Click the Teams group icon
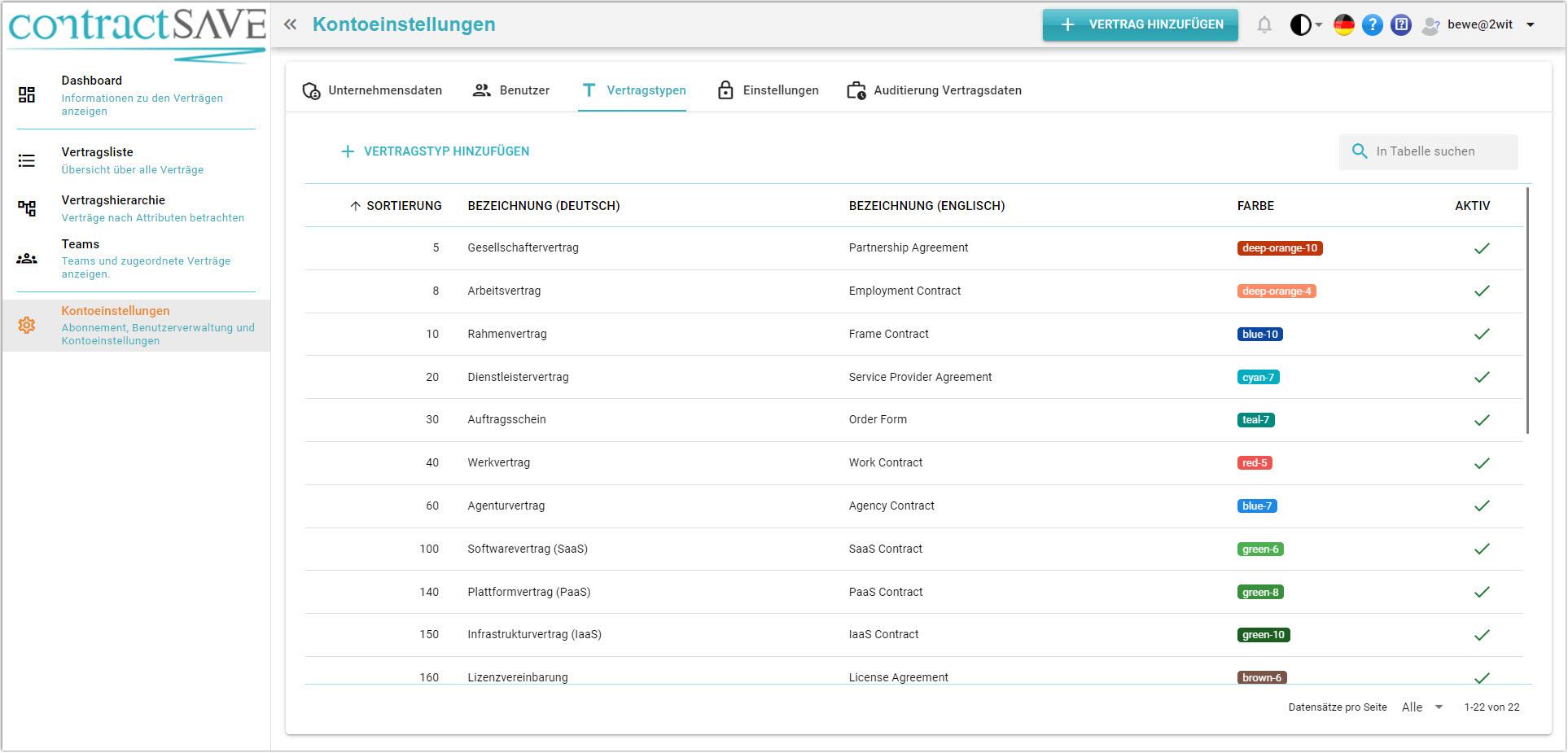Viewport: 1568px width, 753px height. click(27, 259)
